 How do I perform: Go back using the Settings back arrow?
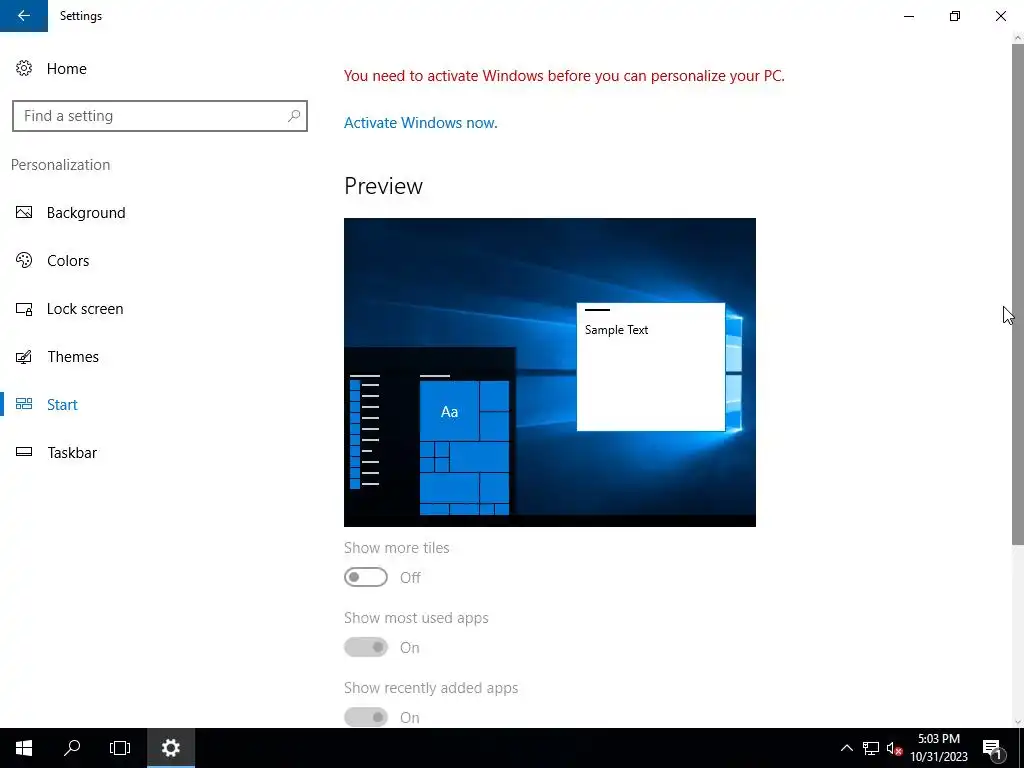[24, 16]
